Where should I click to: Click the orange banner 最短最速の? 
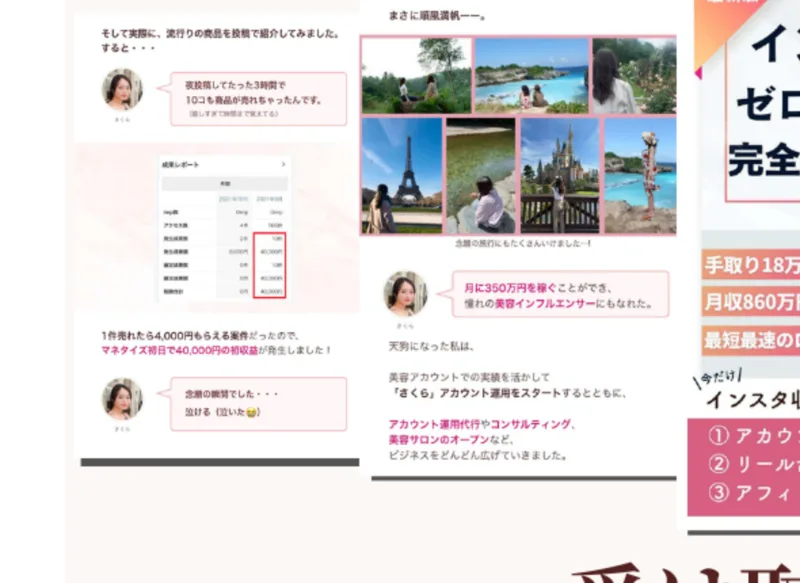751,340
